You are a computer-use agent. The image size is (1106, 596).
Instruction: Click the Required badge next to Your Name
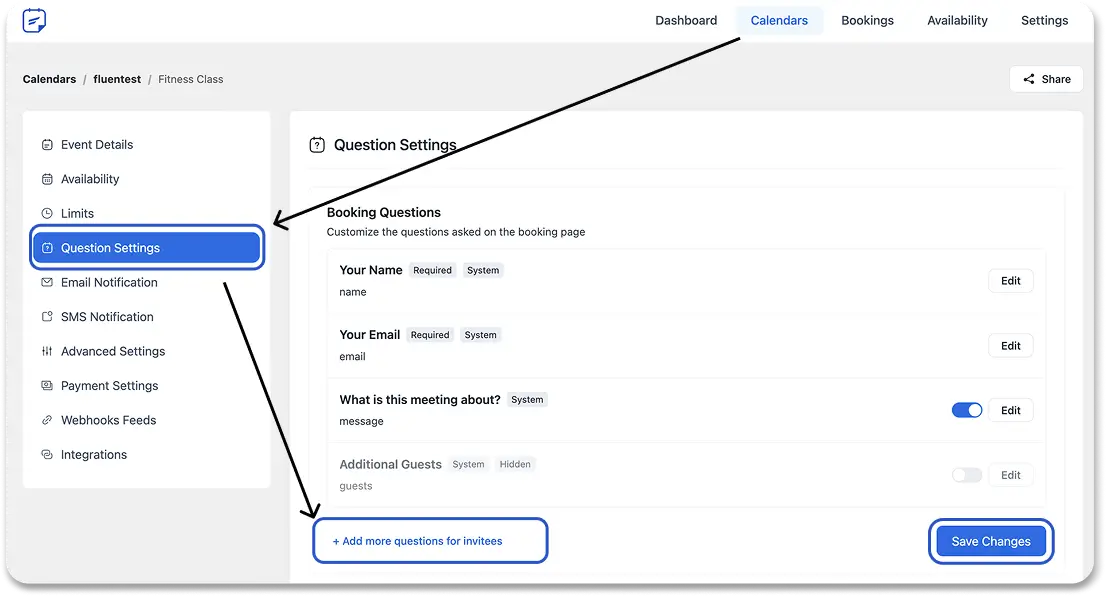tap(432, 270)
